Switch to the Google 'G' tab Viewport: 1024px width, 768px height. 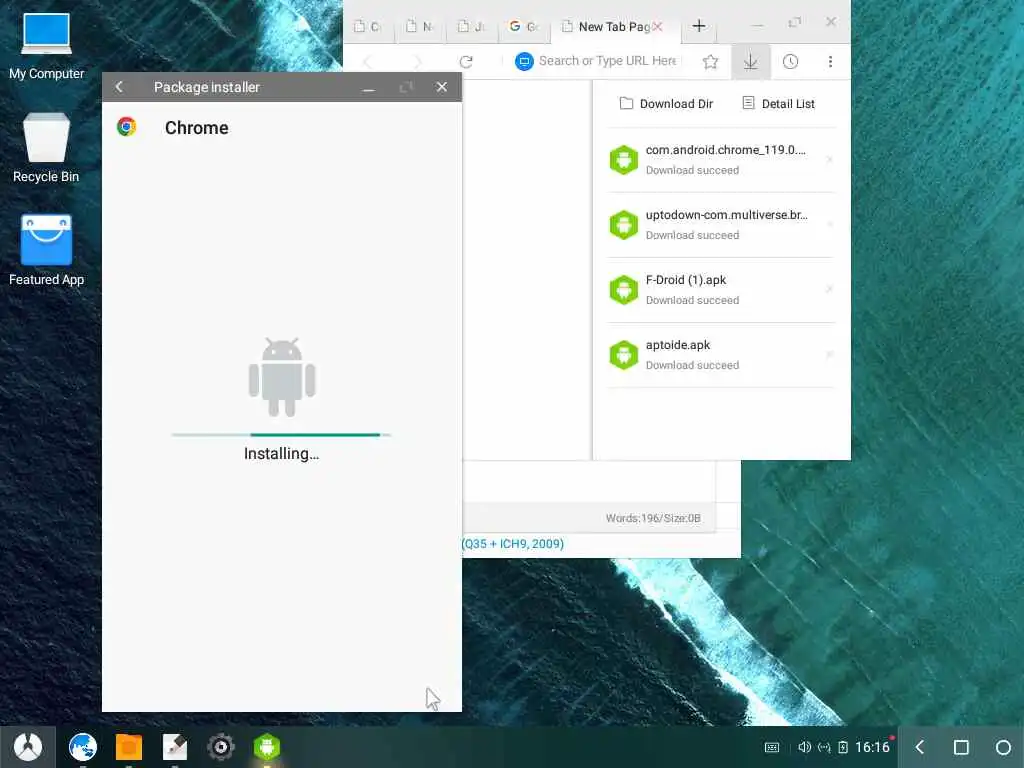pyautogui.click(x=524, y=27)
